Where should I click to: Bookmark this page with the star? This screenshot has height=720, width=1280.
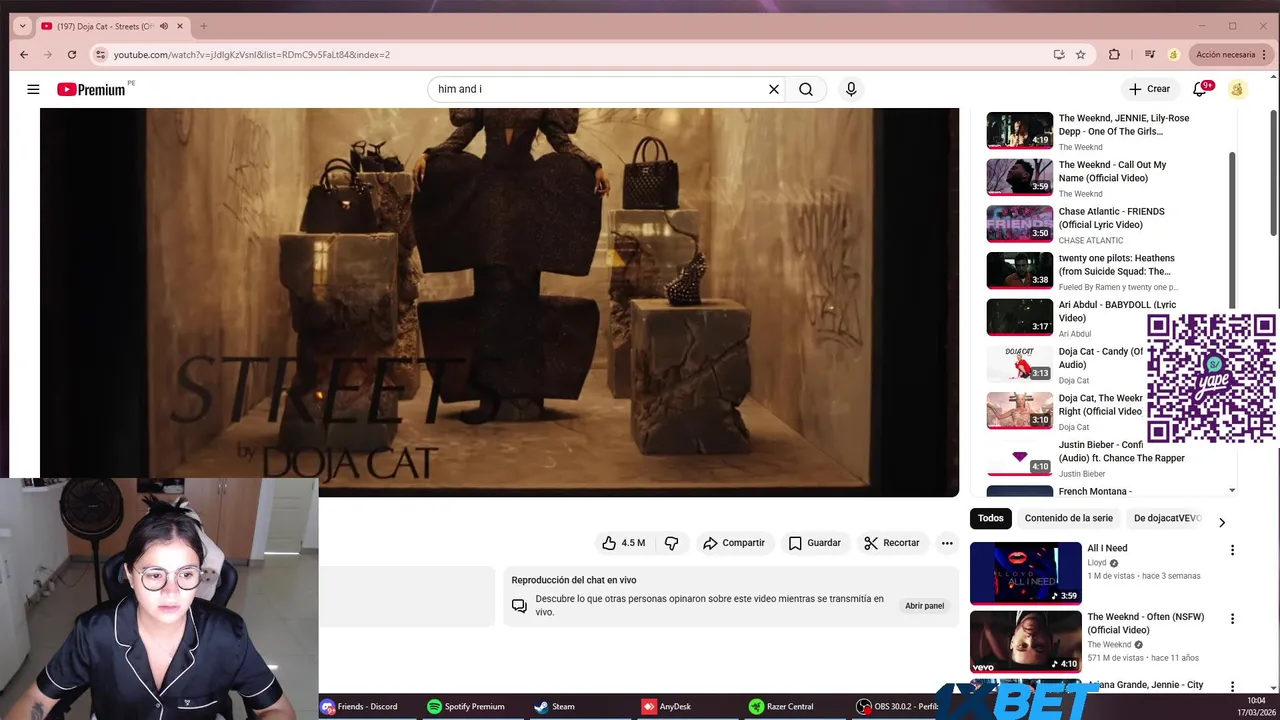point(1081,55)
